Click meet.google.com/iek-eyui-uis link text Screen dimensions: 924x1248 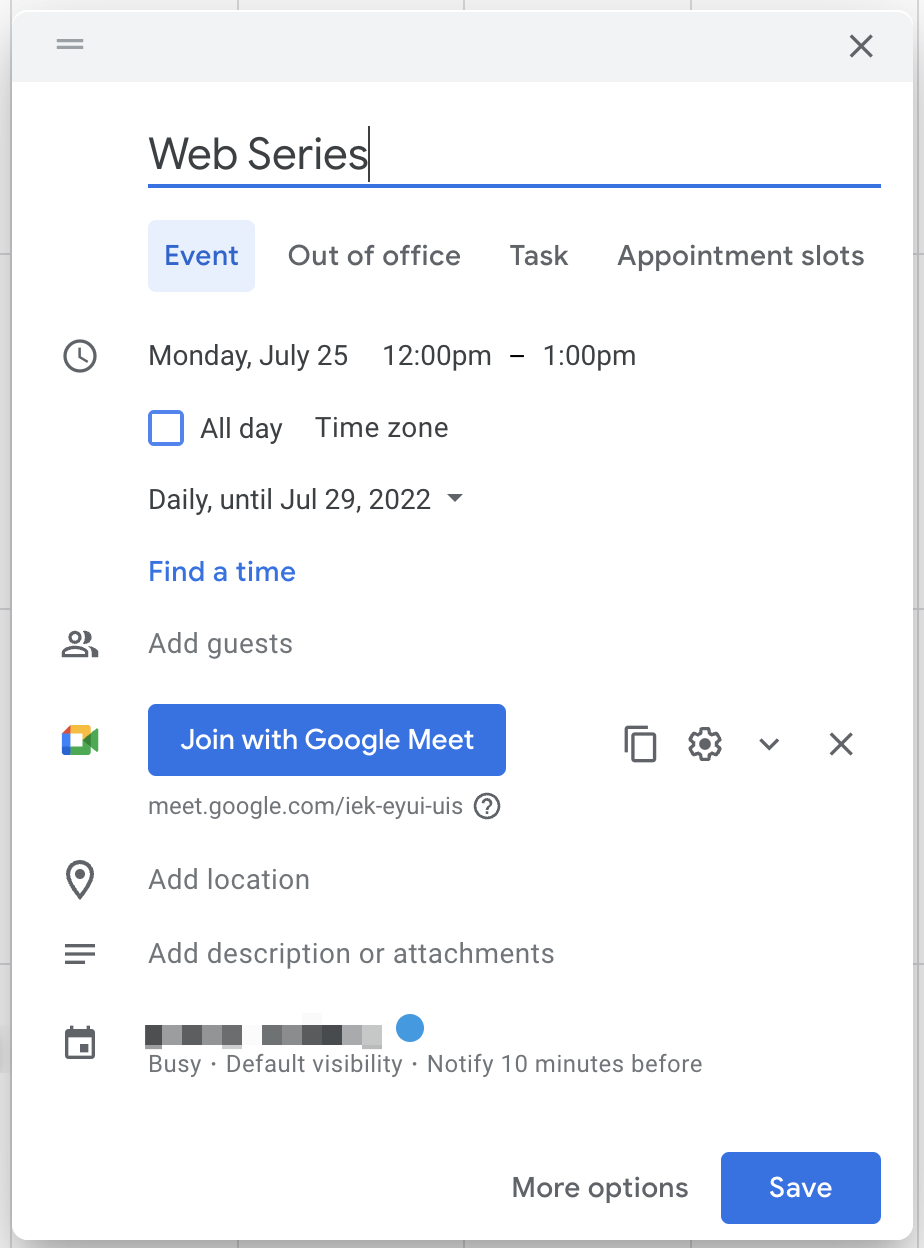(x=306, y=806)
